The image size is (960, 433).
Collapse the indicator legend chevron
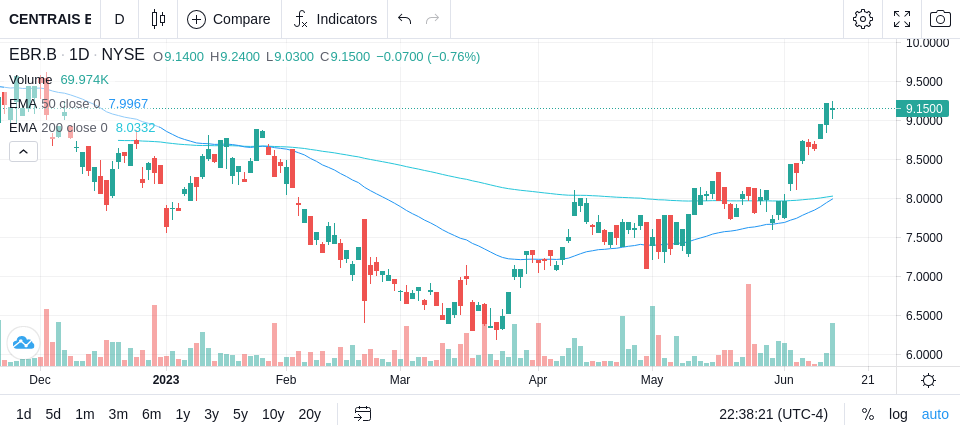pos(23,151)
